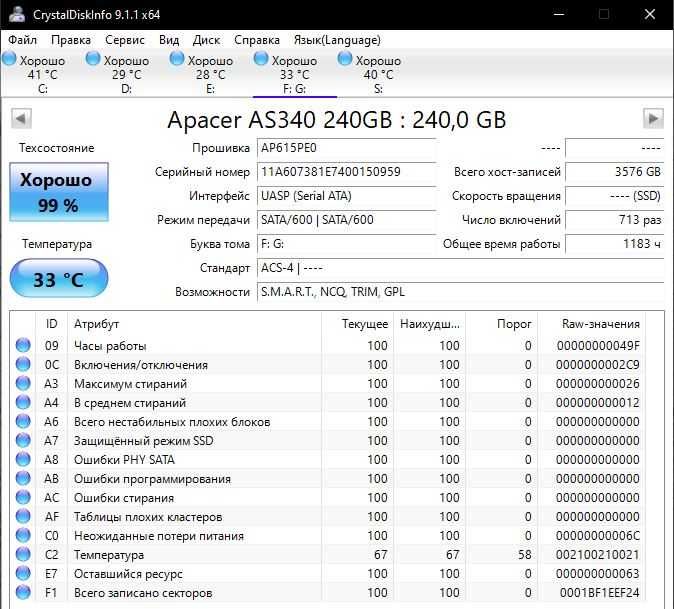Click status icon for A8 Ошибки PHY SATA
This screenshot has width=674, height=609.
[23, 459]
